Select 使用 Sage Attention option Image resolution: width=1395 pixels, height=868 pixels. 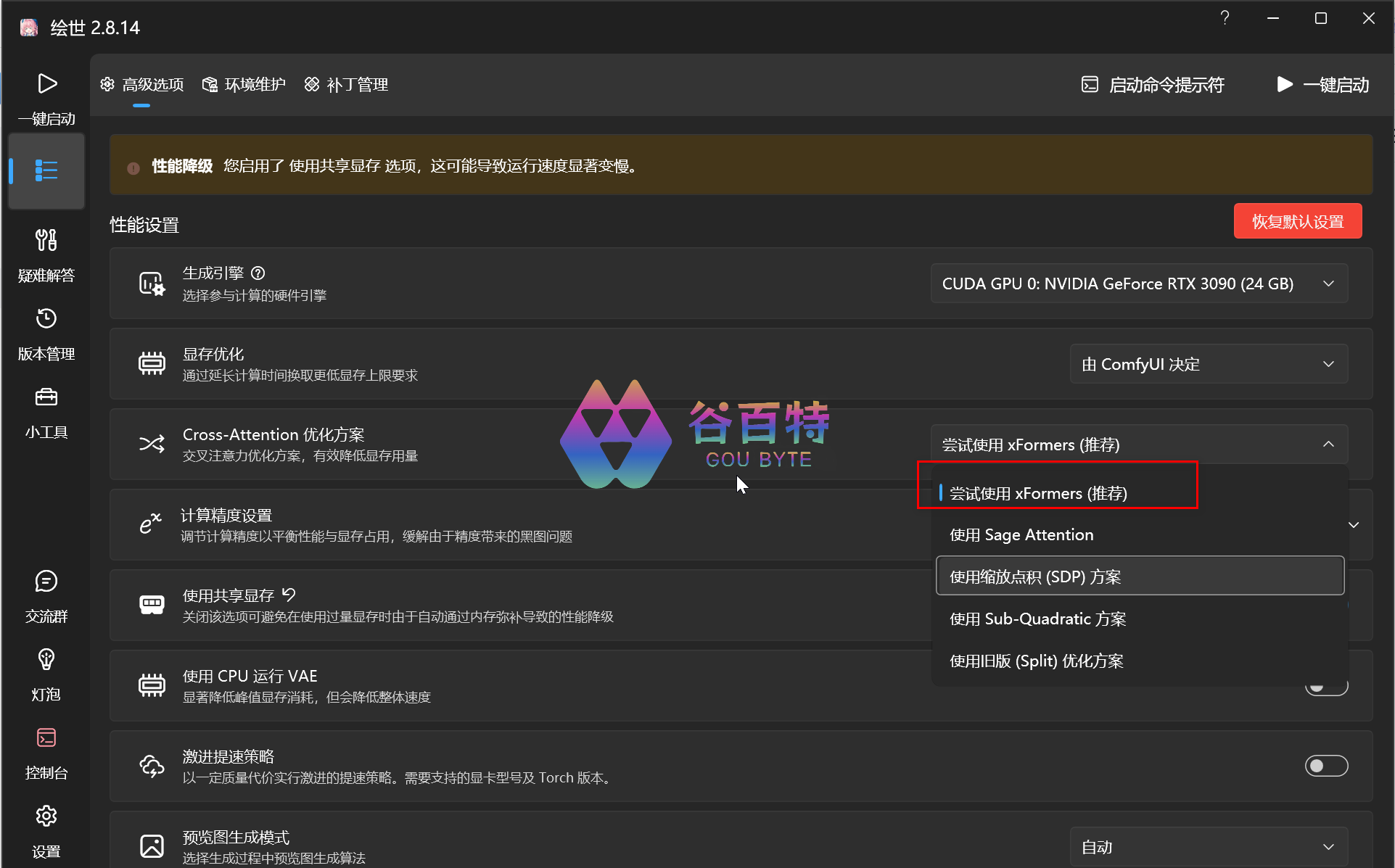1021,535
